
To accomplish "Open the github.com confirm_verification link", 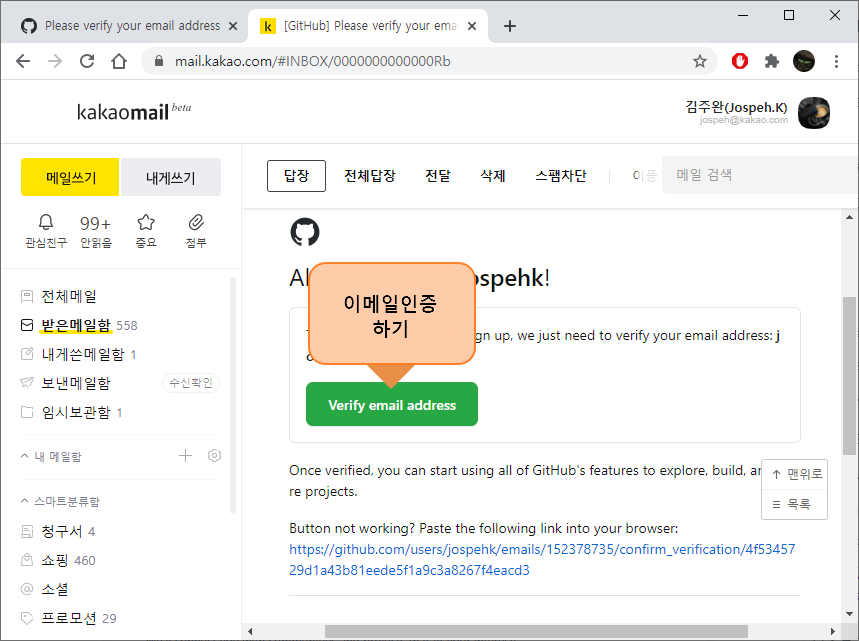I will tap(542, 559).
